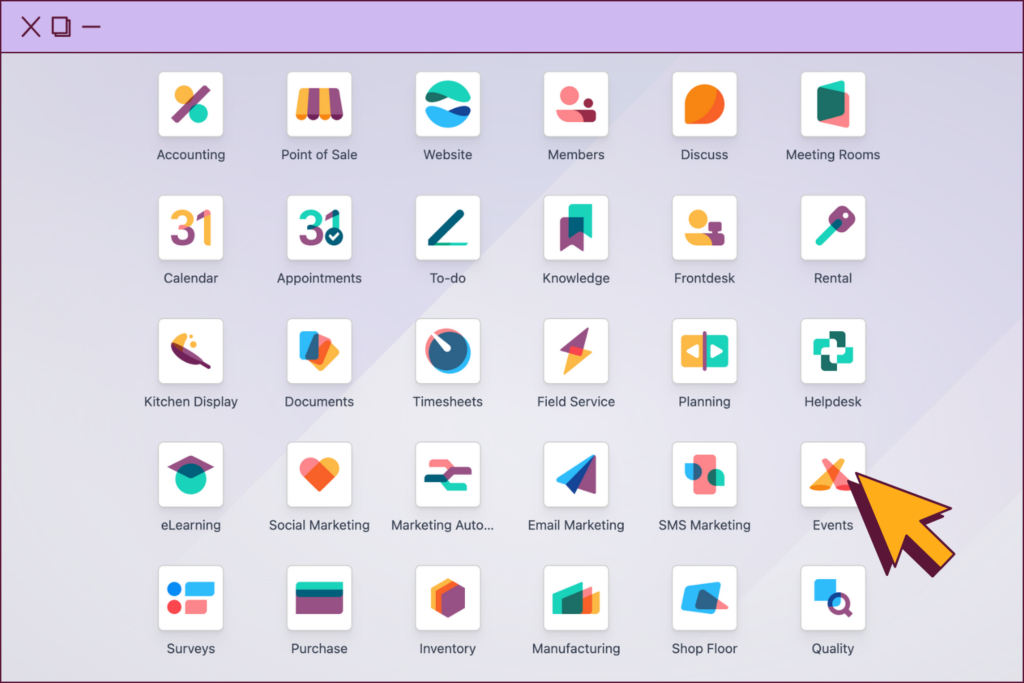
Task: Open the Inventory app icon
Action: [x=447, y=598]
